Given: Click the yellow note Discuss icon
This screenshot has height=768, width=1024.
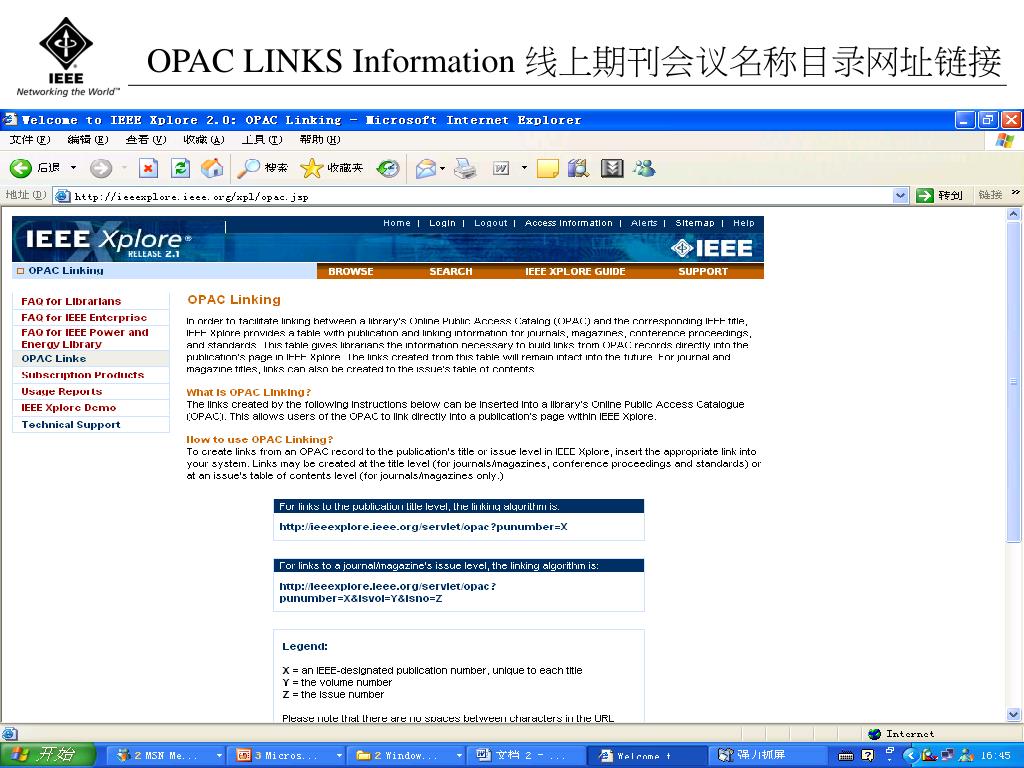Looking at the screenshot, I should 547,168.
